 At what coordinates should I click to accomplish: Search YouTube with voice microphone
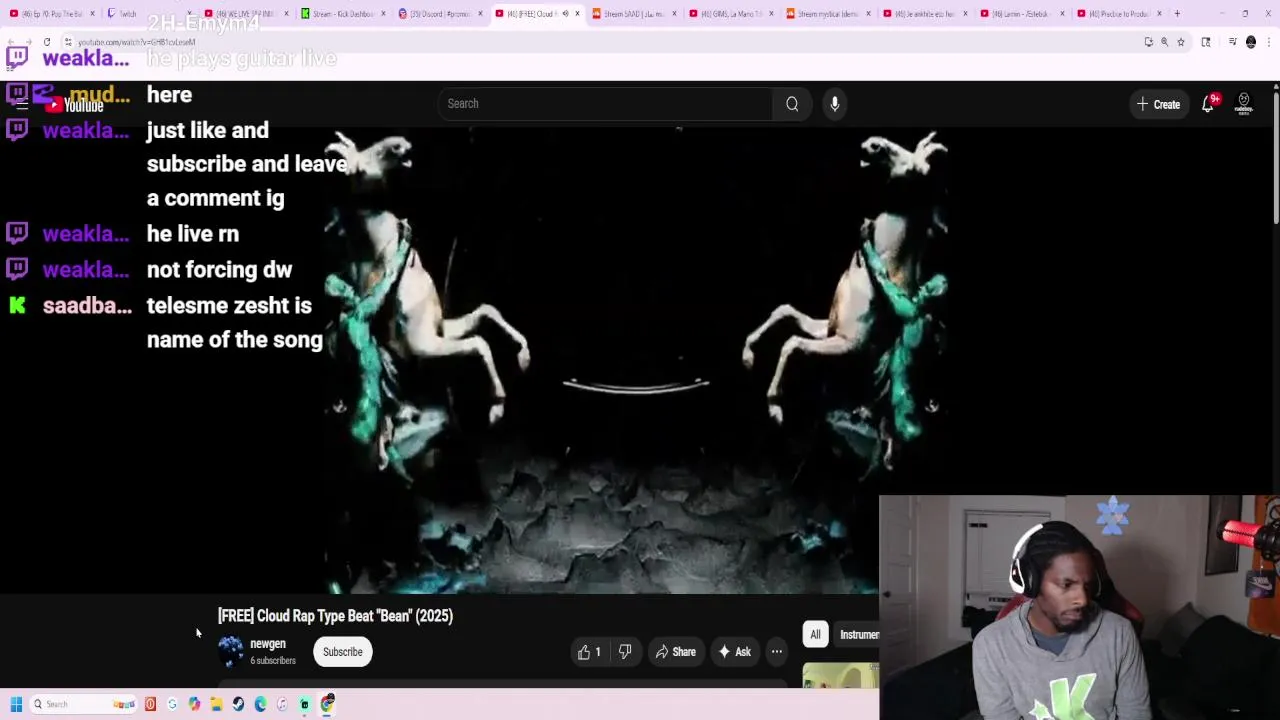(x=834, y=104)
